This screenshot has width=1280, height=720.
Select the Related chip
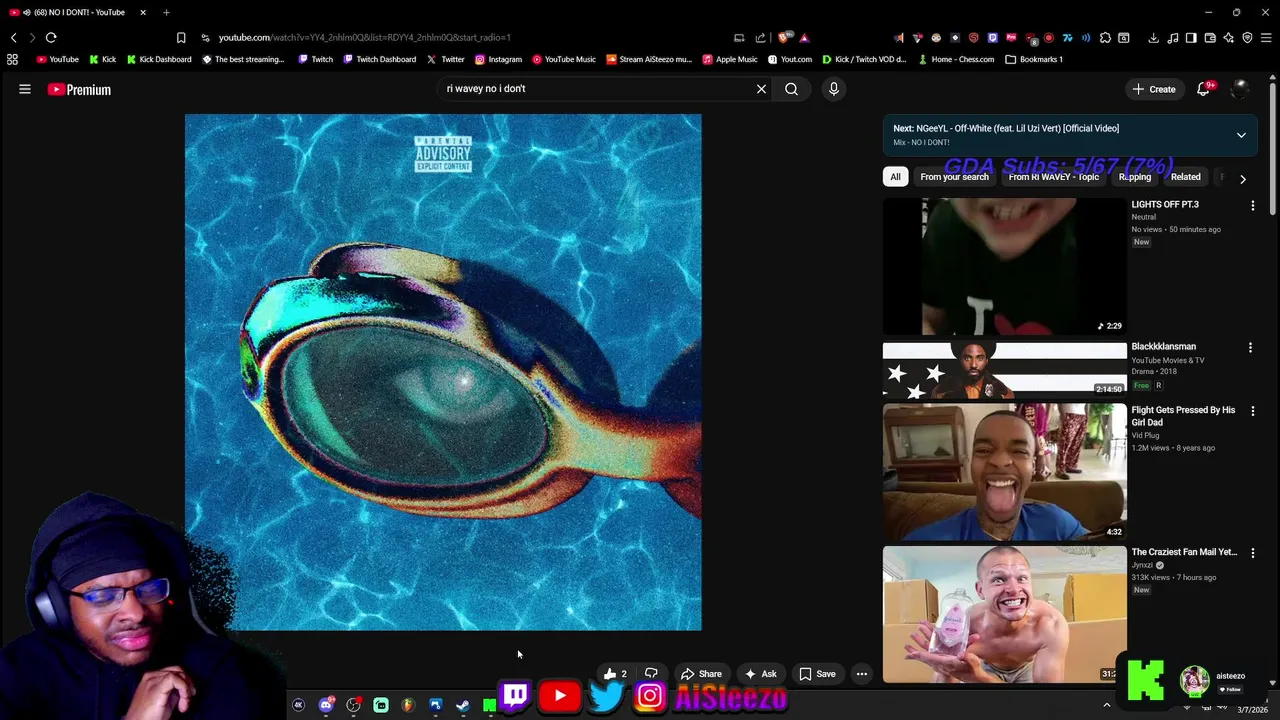coord(1185,177)
